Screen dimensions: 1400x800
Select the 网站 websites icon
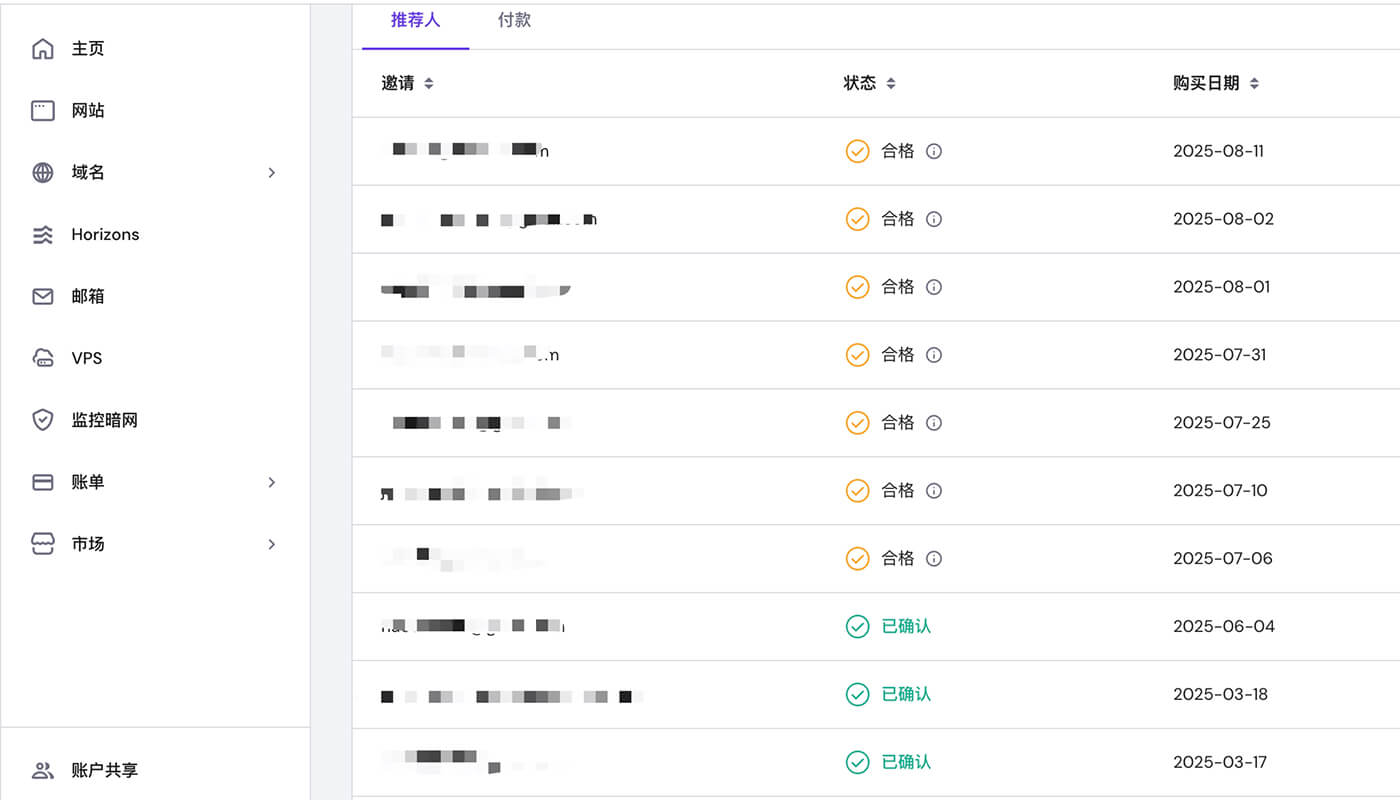click(x=41, y=110)
